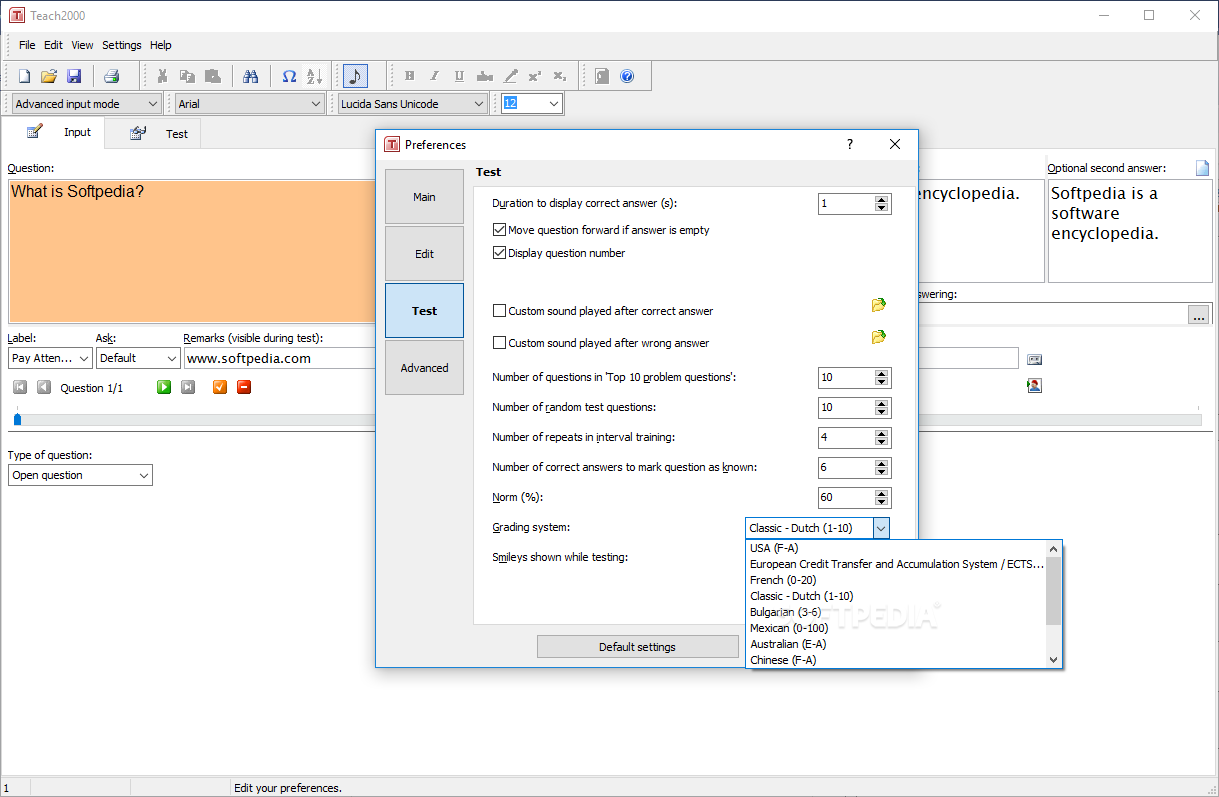This screenshot has height=797, width=1219.
Task: Click the green next question arrow
Action: click(x=164, y=387)
